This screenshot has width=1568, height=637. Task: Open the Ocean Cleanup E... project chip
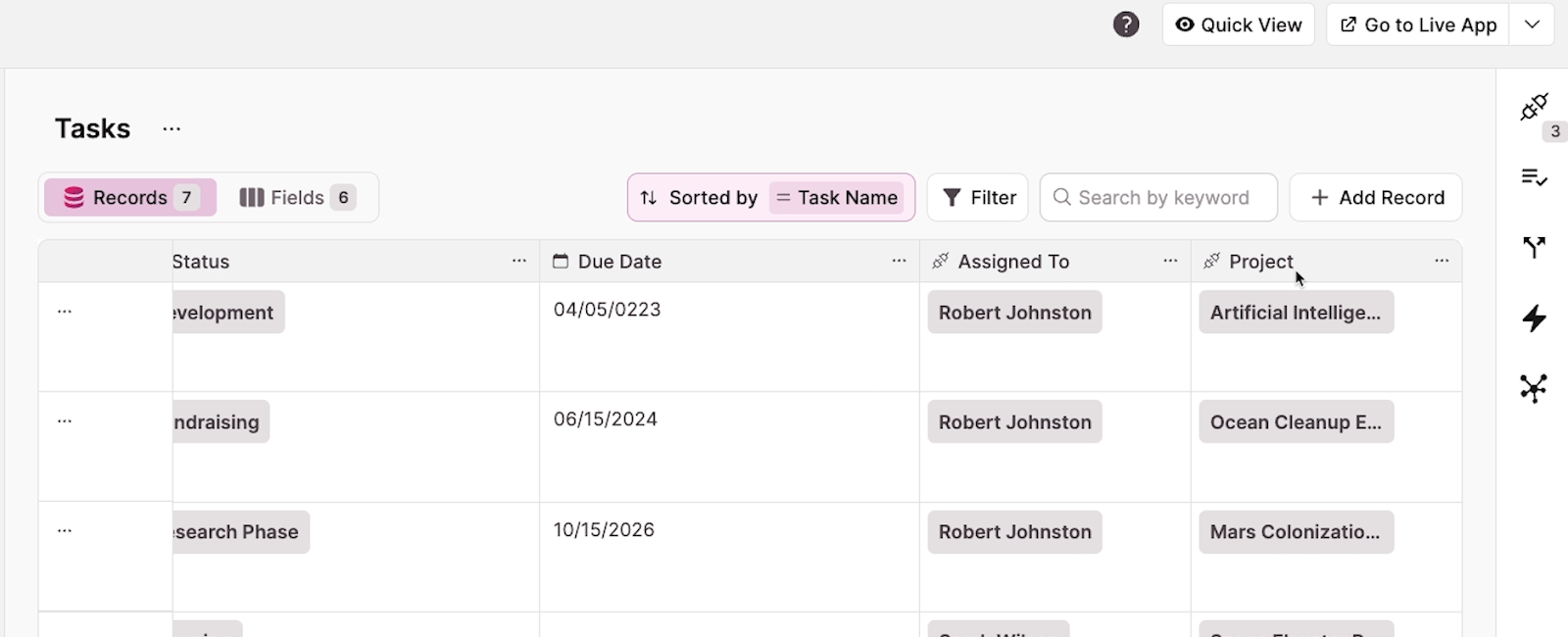[x=1296, y=422]
